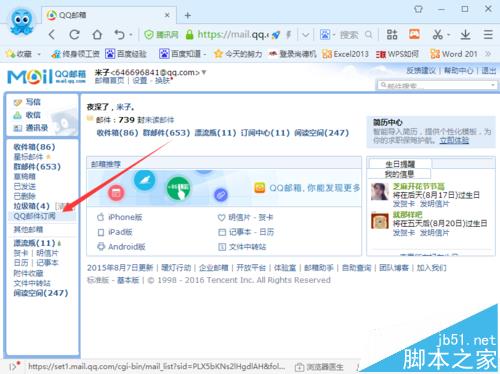The image size is (500, 374).
Task: Click 企业邮箱 footer link
Action: [x=213, y=268]
